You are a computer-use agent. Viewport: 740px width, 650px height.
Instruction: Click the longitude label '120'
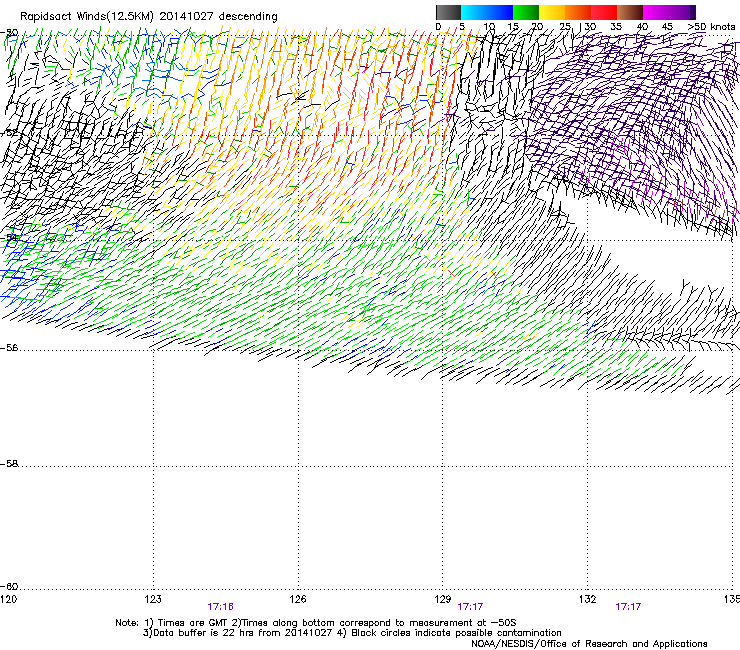pos(8,599)
